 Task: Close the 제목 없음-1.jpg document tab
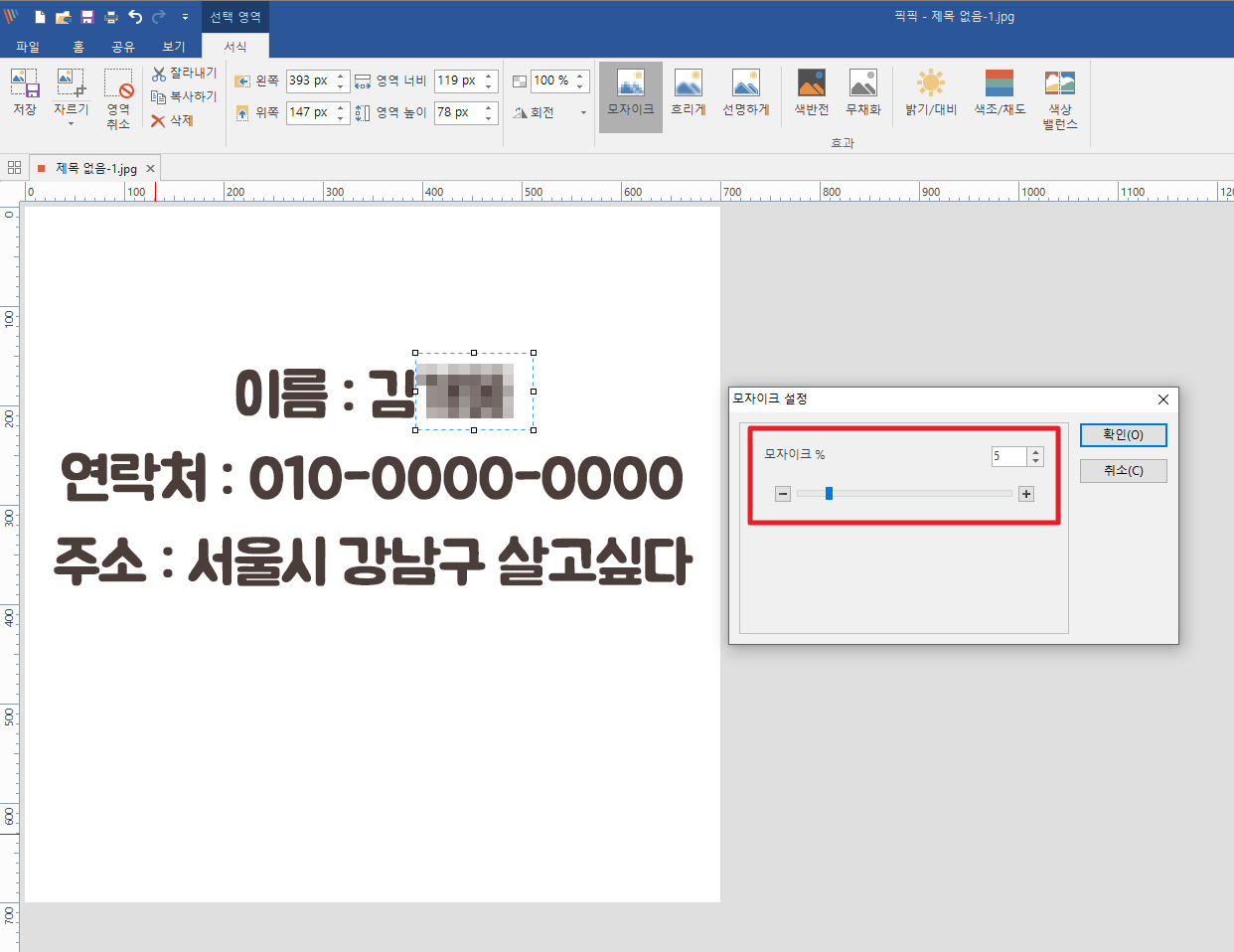(150, 169)
